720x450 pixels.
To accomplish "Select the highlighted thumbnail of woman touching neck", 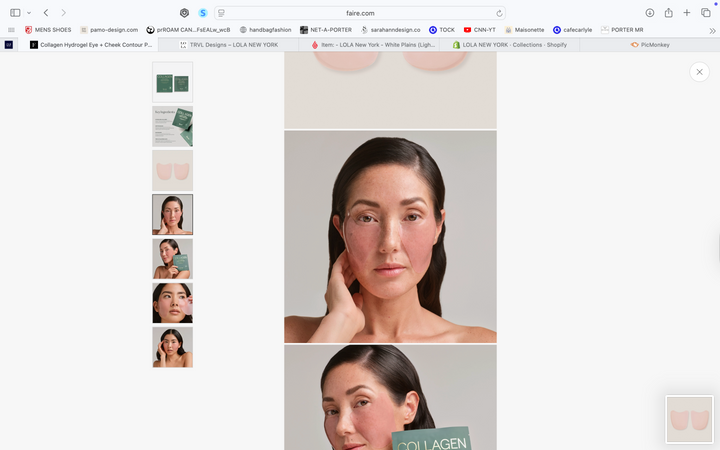I will pyautogui.click(x=173, y=214).
